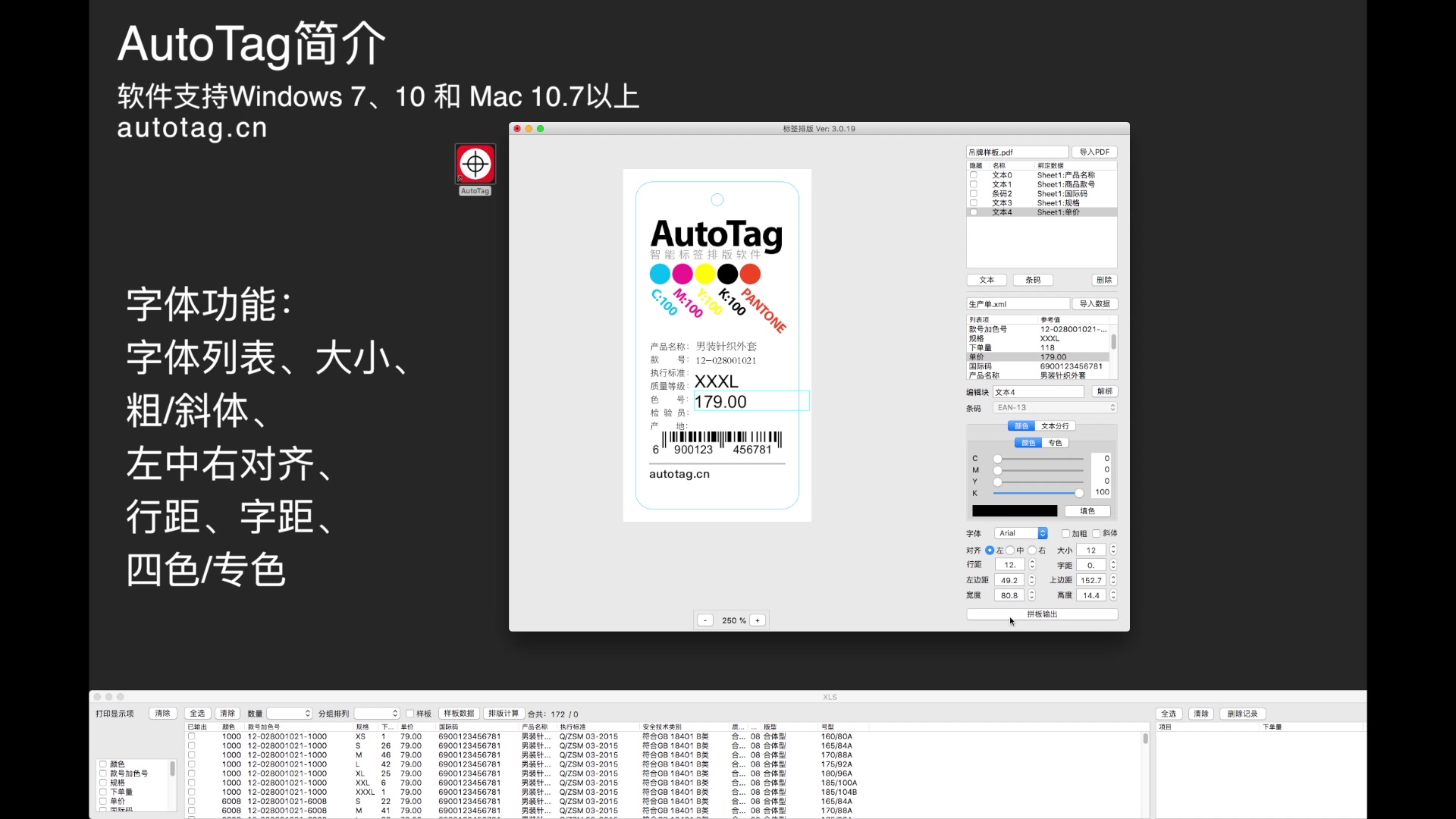This screenshot has height=819, width=1456.
Task: Click the 编辑块 field containing 文本4
Action: (1038, 392)
